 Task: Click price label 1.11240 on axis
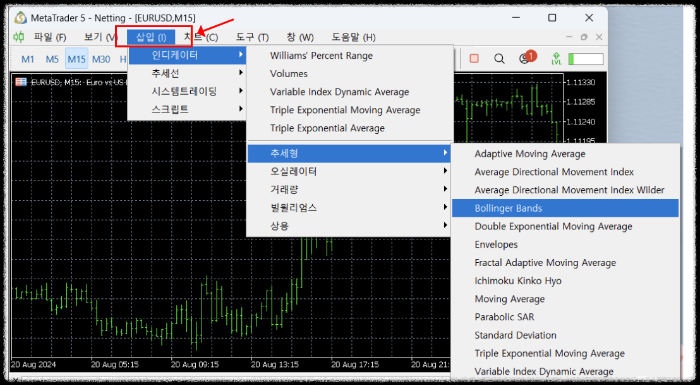tap(580, 121)
